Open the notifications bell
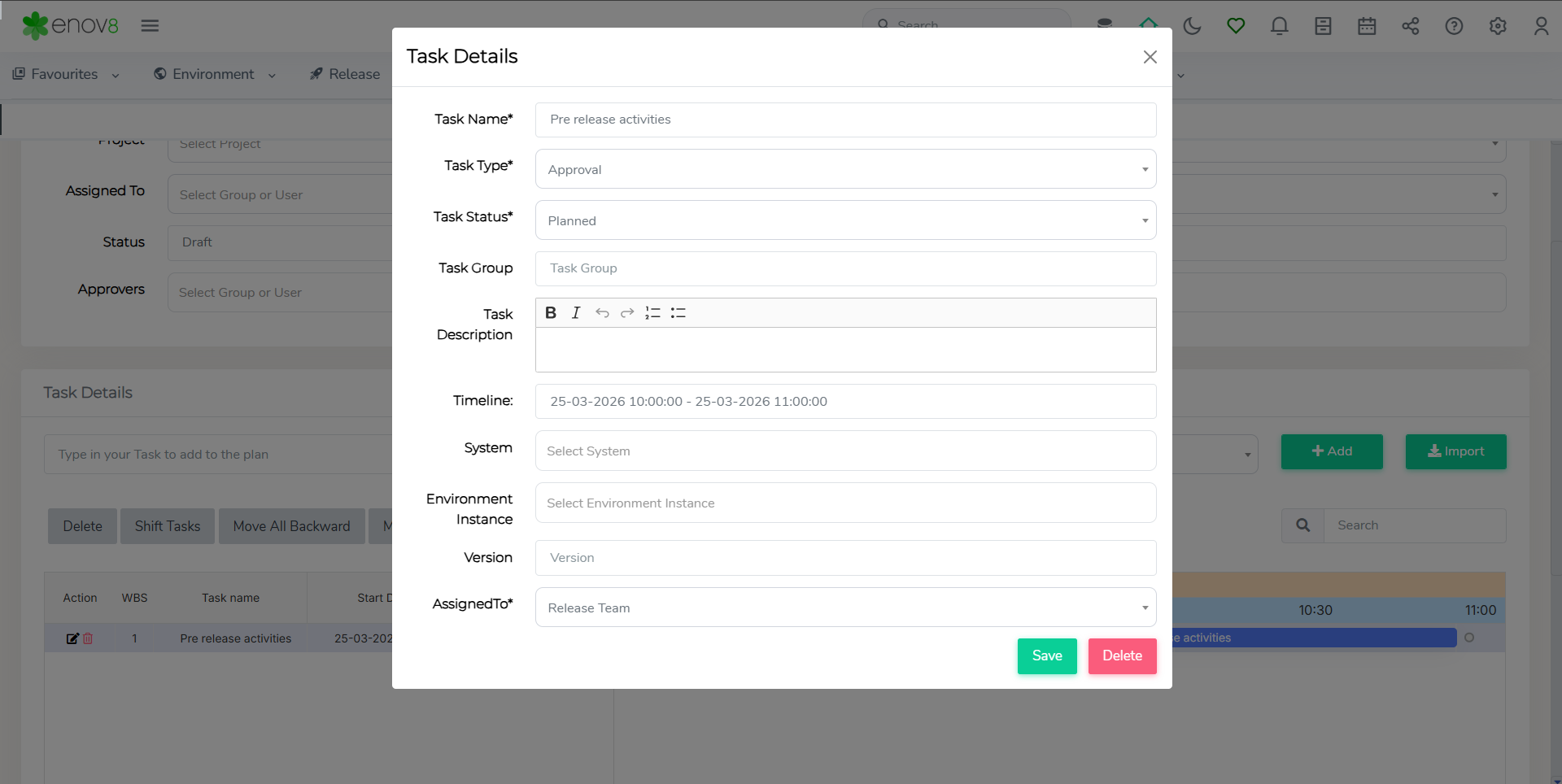Viewport: 1562px width, 784px height. (1279, 26)
